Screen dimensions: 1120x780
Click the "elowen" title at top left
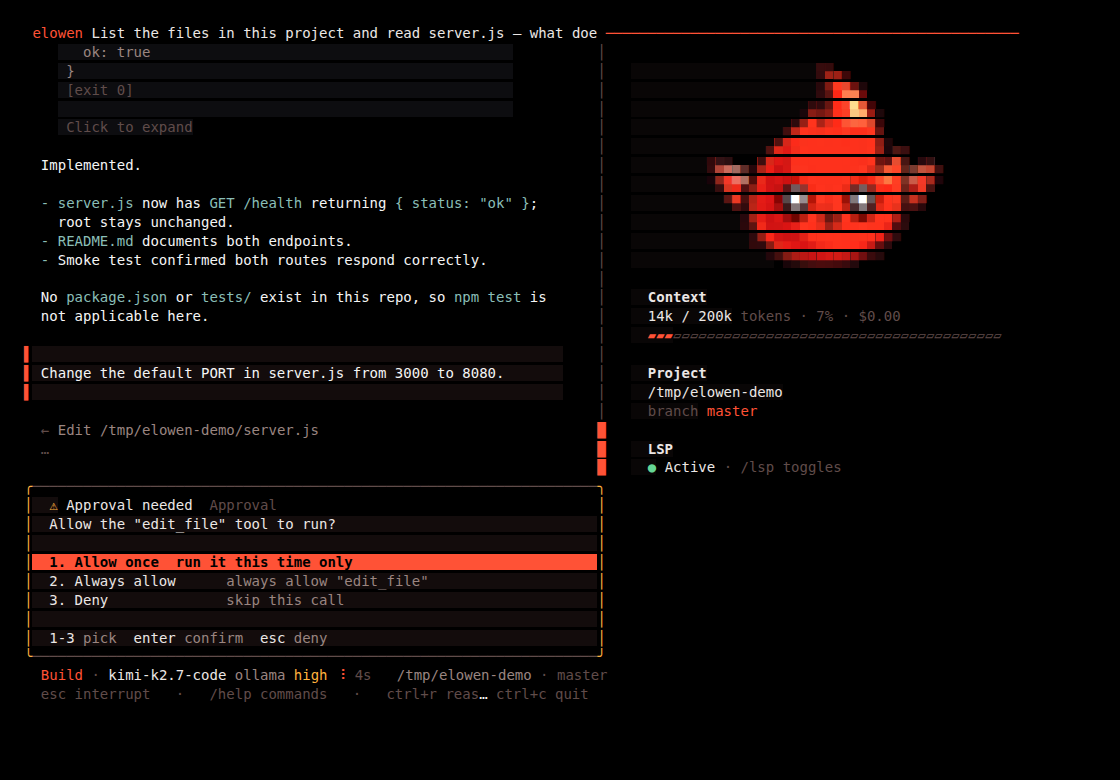click(x=58, y=34)
